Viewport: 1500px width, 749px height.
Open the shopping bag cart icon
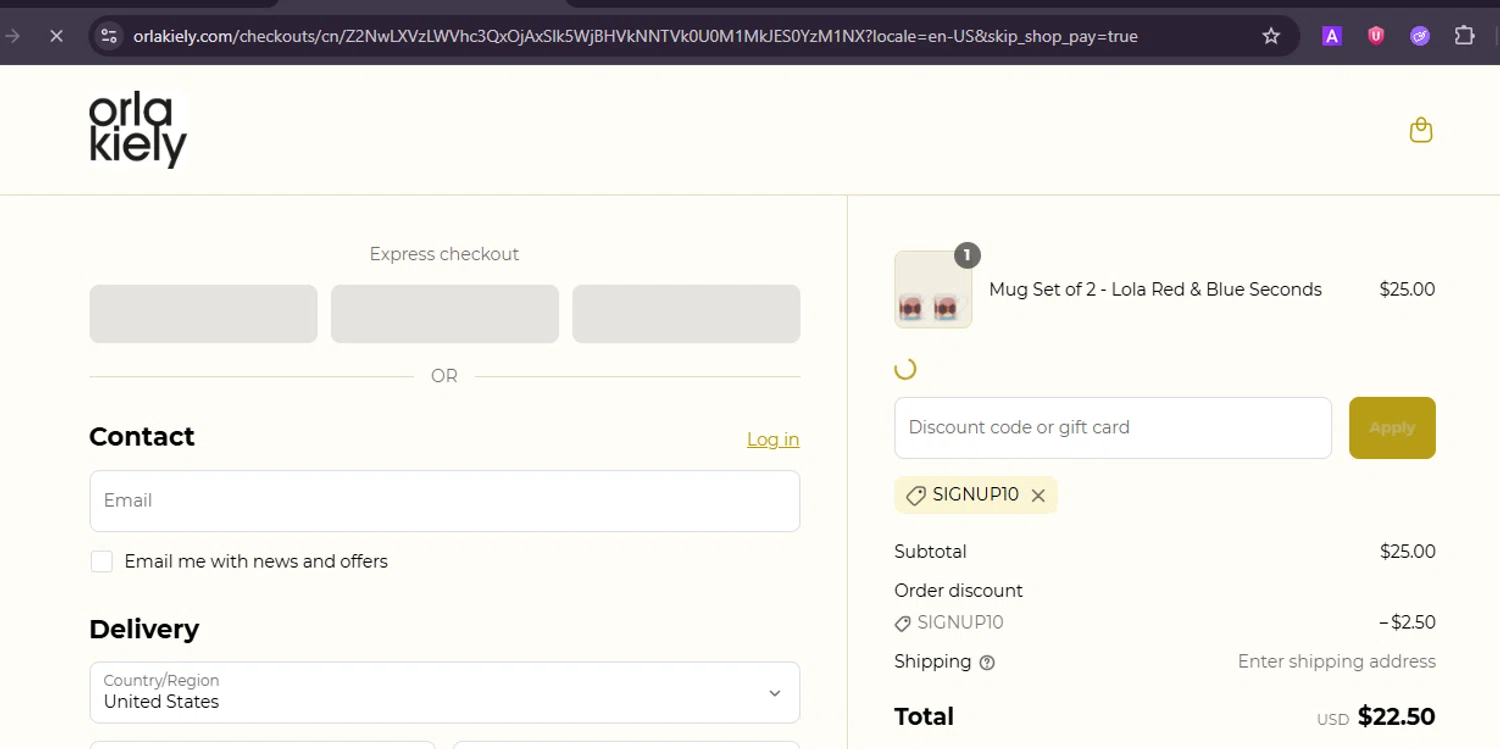(x=1421, y=130)
